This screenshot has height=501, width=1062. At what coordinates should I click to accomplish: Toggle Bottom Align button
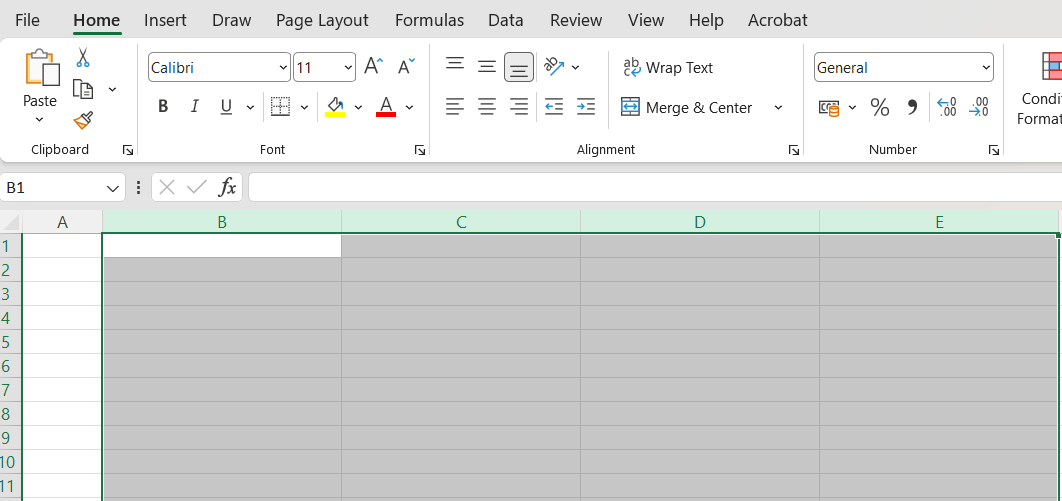pos(519,67)
